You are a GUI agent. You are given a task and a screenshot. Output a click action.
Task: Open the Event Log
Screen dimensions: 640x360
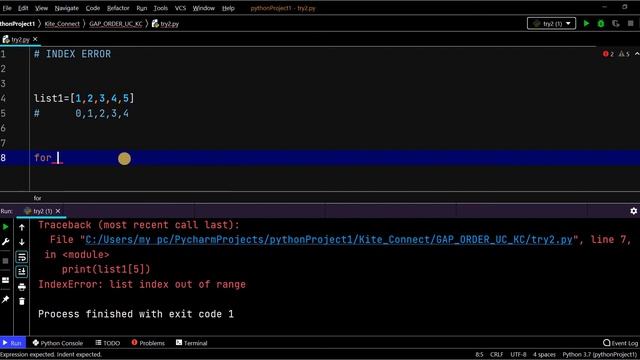pyautogui.click(x=620, y=343)
